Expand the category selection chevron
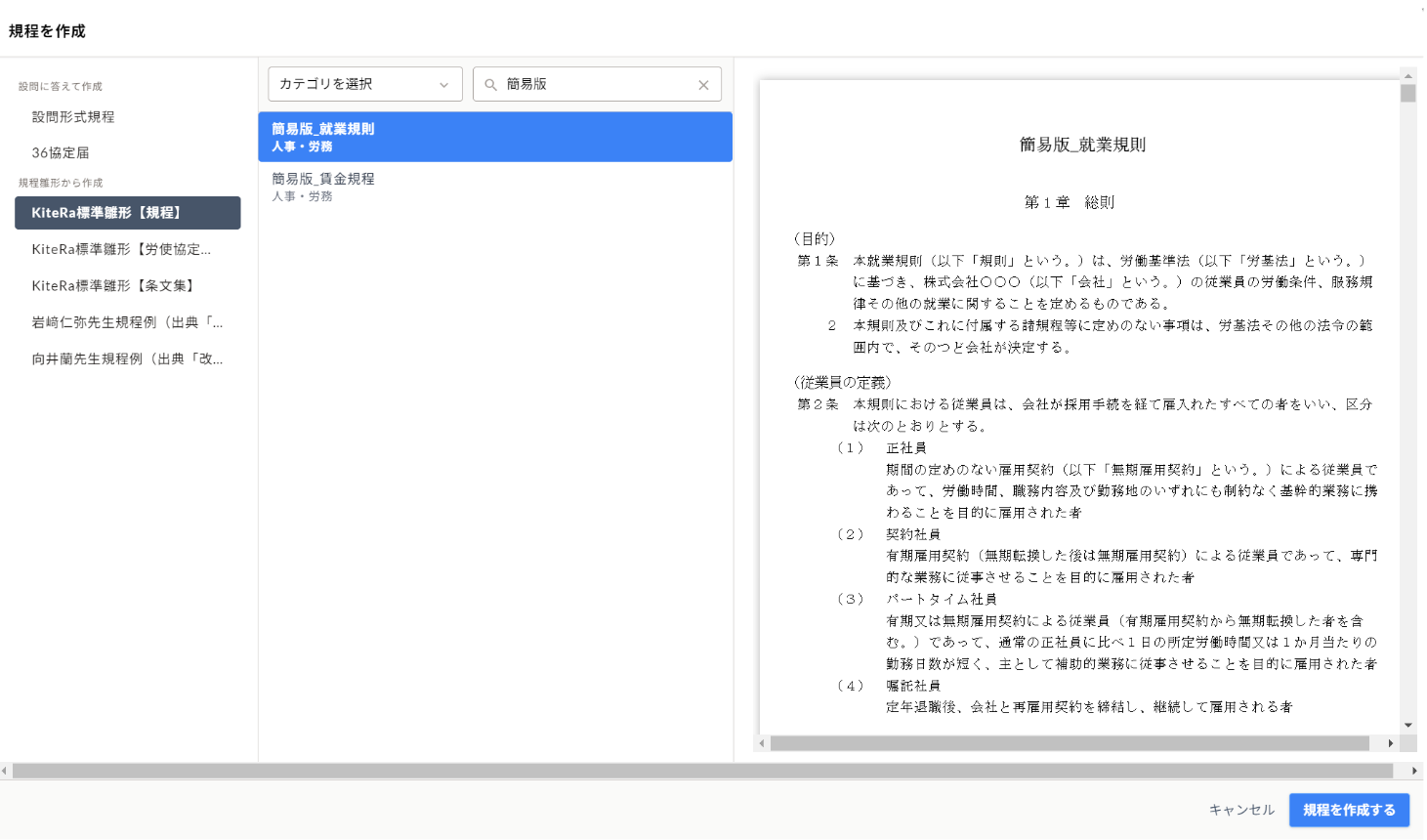1427x840 pixels. [446, 84]
